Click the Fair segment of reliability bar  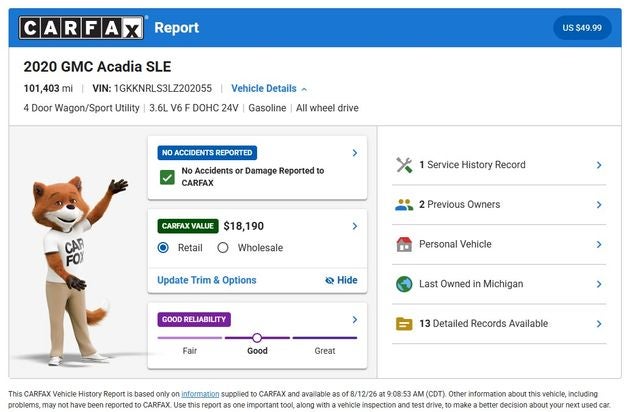click(x=190, y=338)
